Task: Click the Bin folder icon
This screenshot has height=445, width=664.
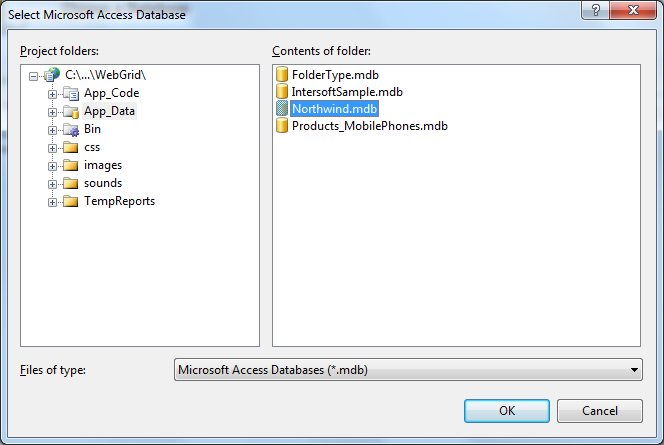Action: pos(70,129)
